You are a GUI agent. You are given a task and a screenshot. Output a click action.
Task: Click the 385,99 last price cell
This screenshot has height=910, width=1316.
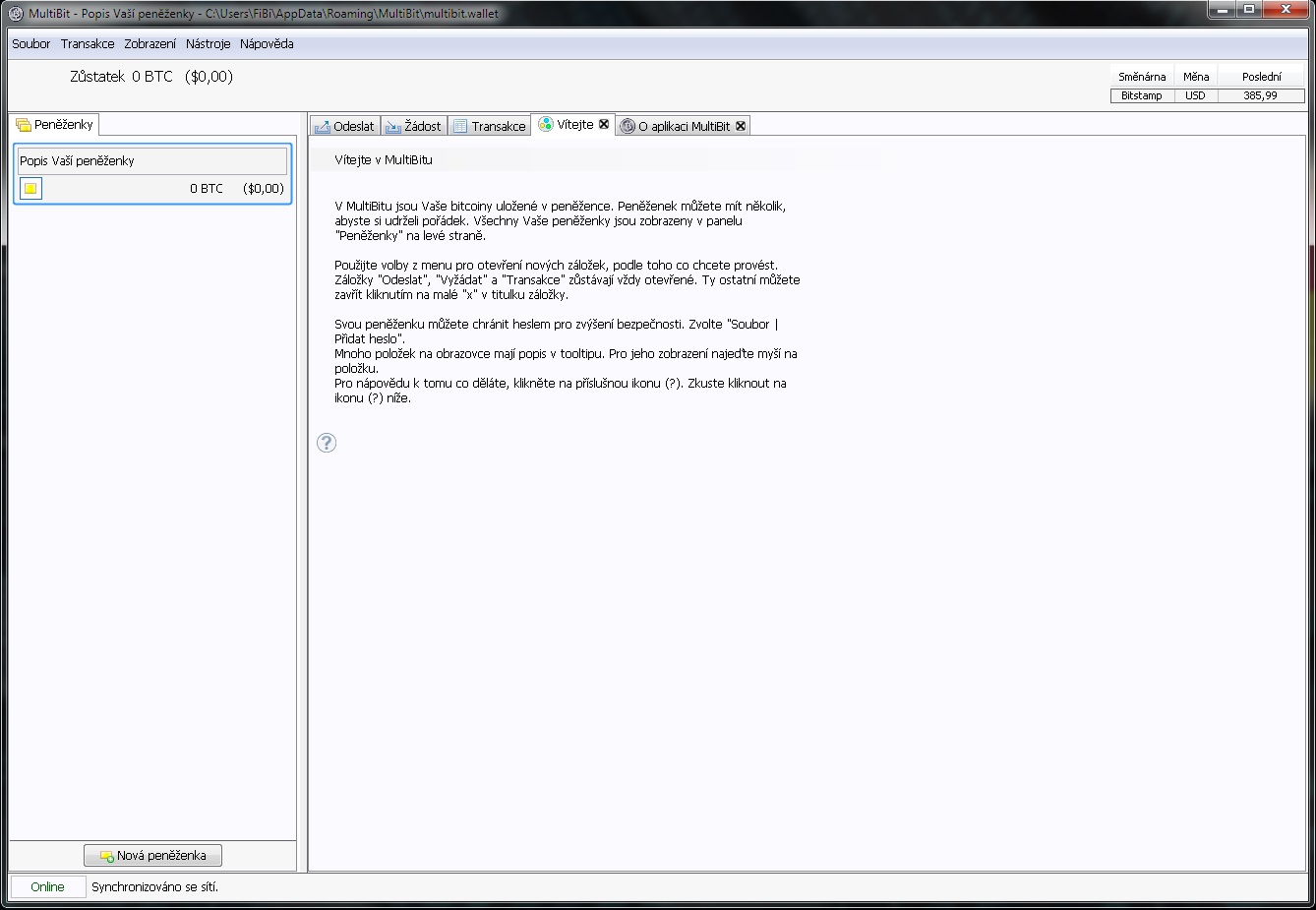pos(1261,95)
